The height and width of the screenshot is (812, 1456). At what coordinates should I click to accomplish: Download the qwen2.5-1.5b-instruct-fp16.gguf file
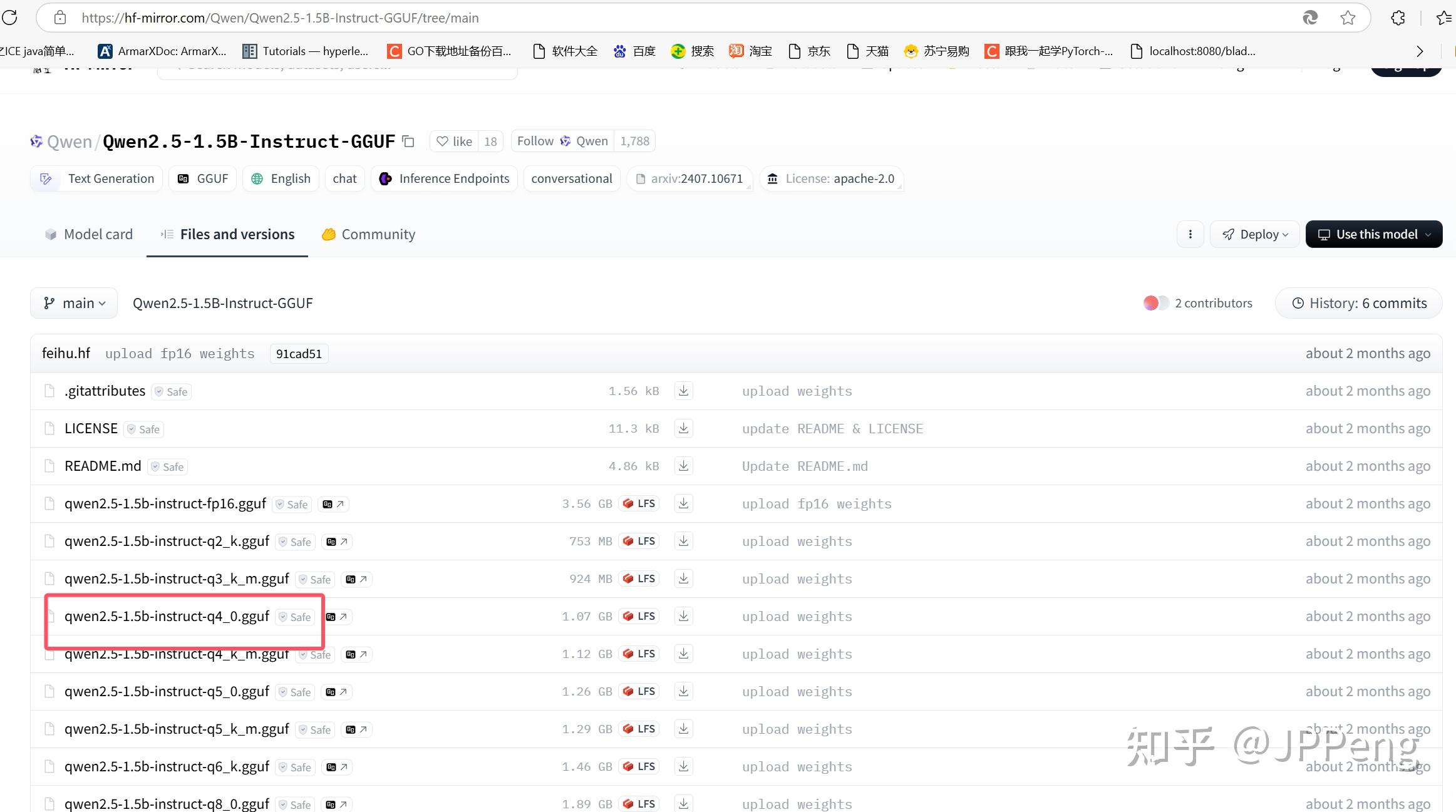coord(683,503)
